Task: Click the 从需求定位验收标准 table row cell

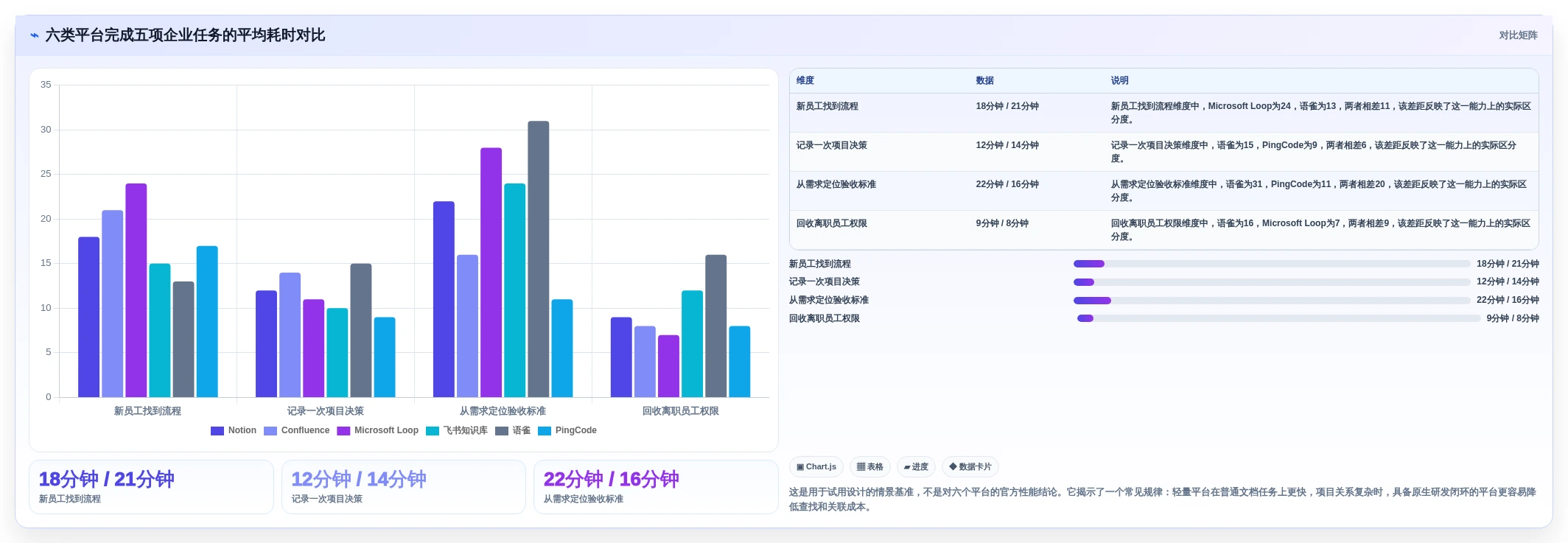Action: 880,191
